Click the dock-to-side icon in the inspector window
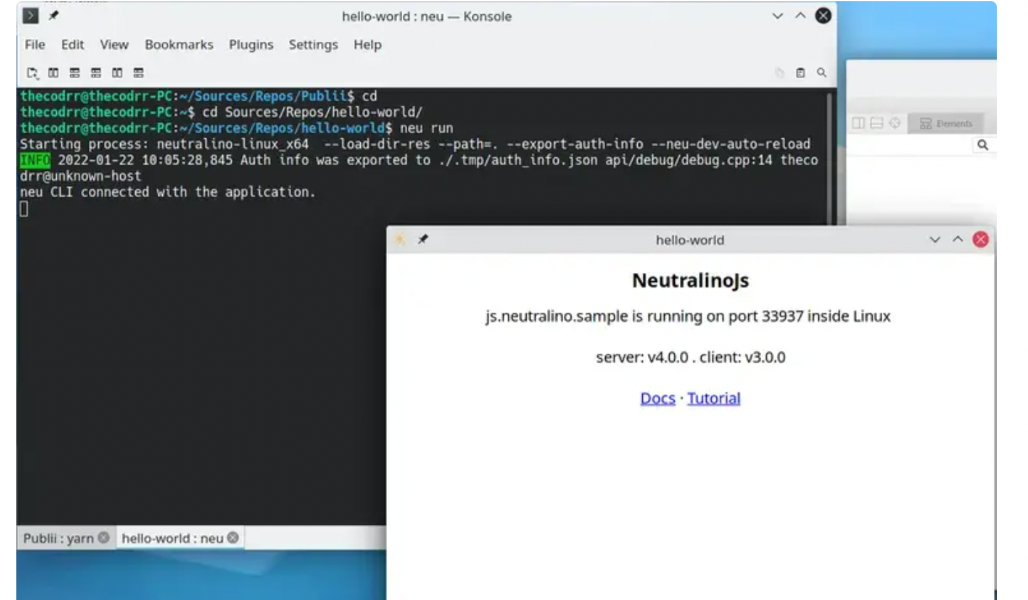This screenshot has width=1028, height=600. click(x=858, y=123)
